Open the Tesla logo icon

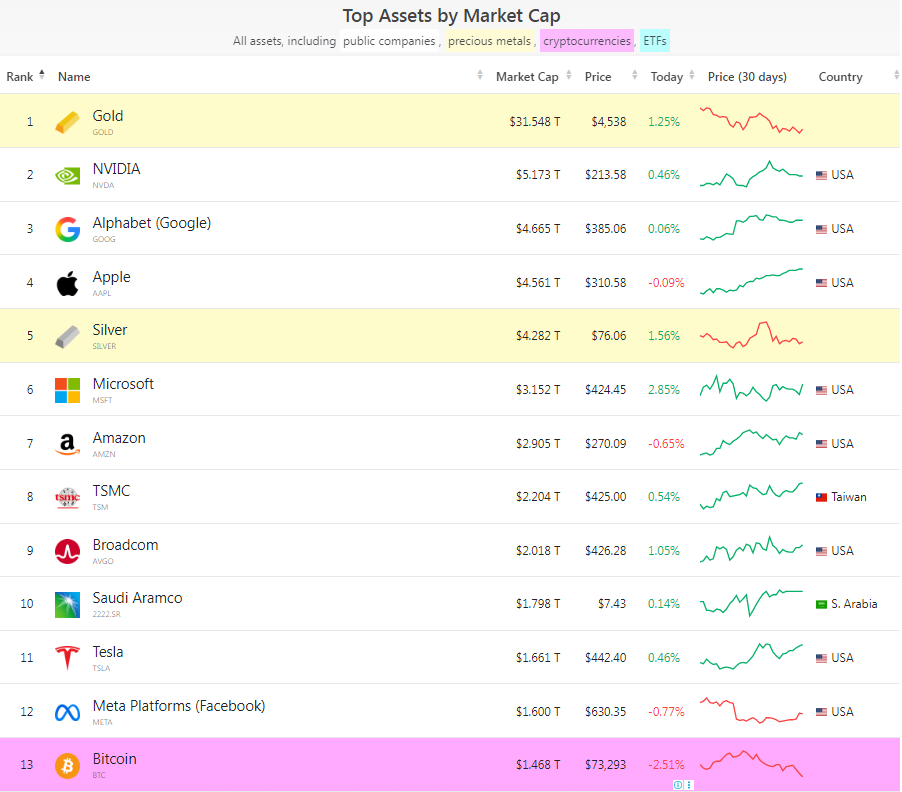tap(67, 657)
